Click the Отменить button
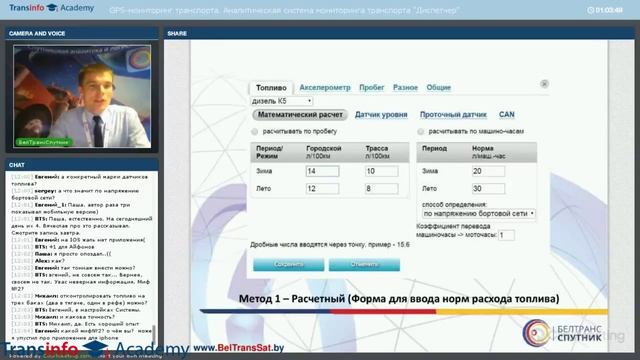 pos(364,264)
